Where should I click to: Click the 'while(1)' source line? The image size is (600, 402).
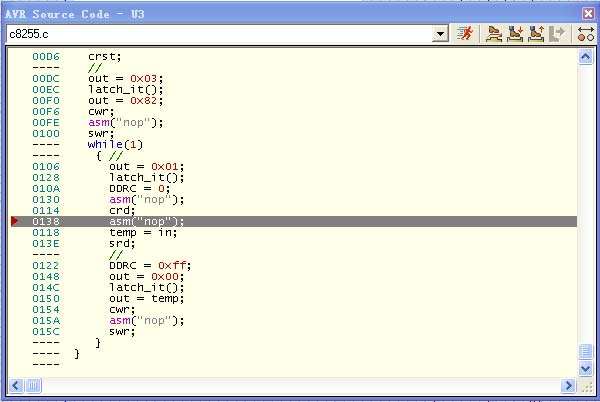115,145
